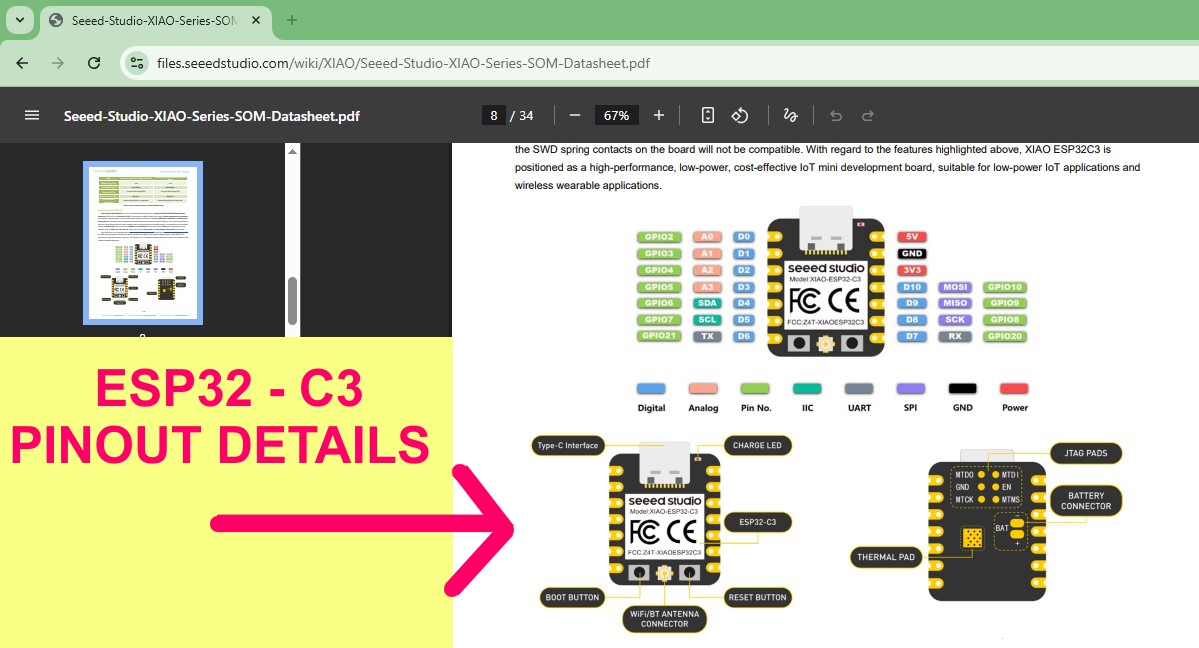Screen dimensions: 1199x648
Task: Click the top XIAO ESP32C3 board image
Action: 826,283
